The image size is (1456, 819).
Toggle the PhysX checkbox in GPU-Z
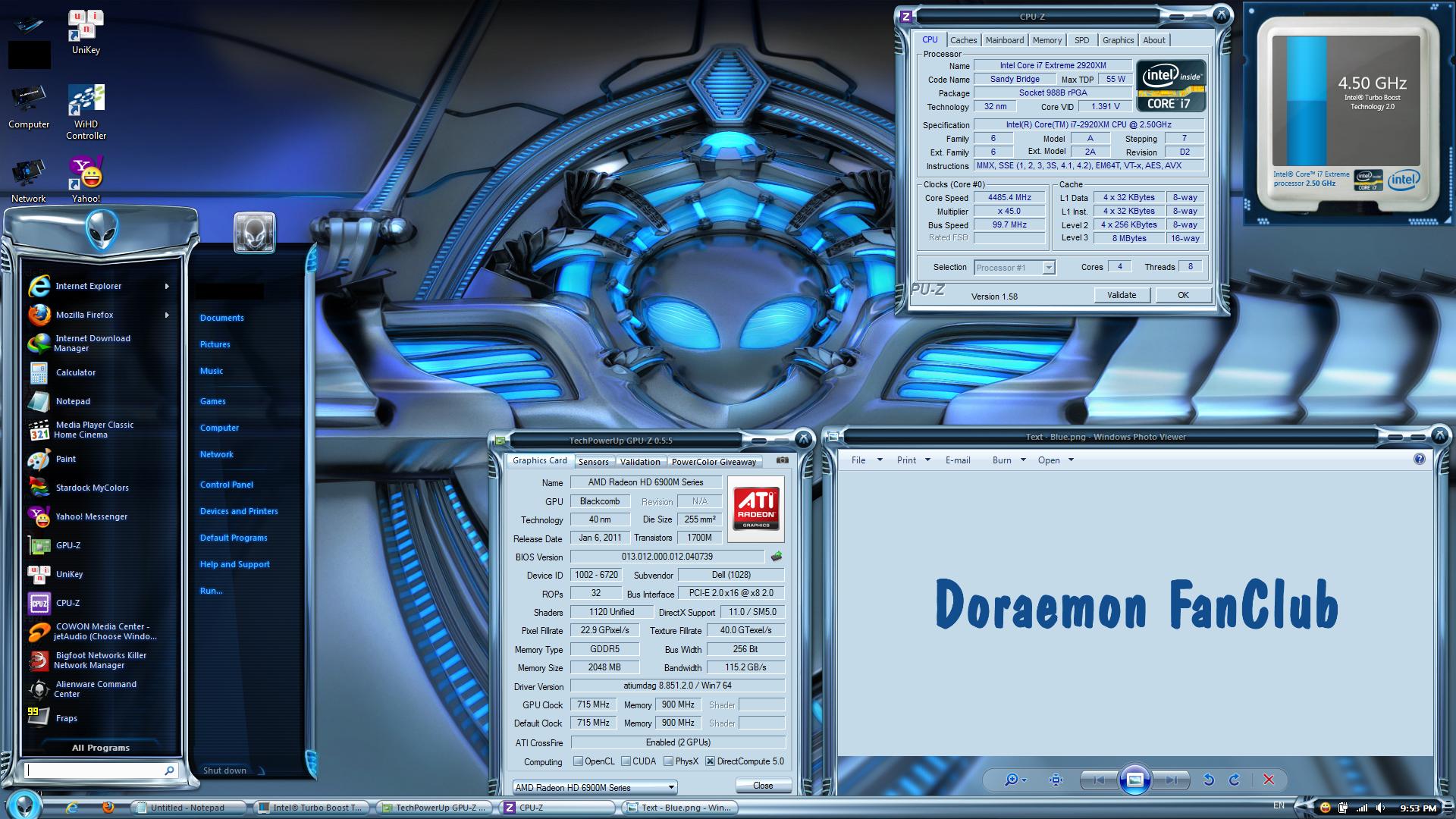coord(668,761)
